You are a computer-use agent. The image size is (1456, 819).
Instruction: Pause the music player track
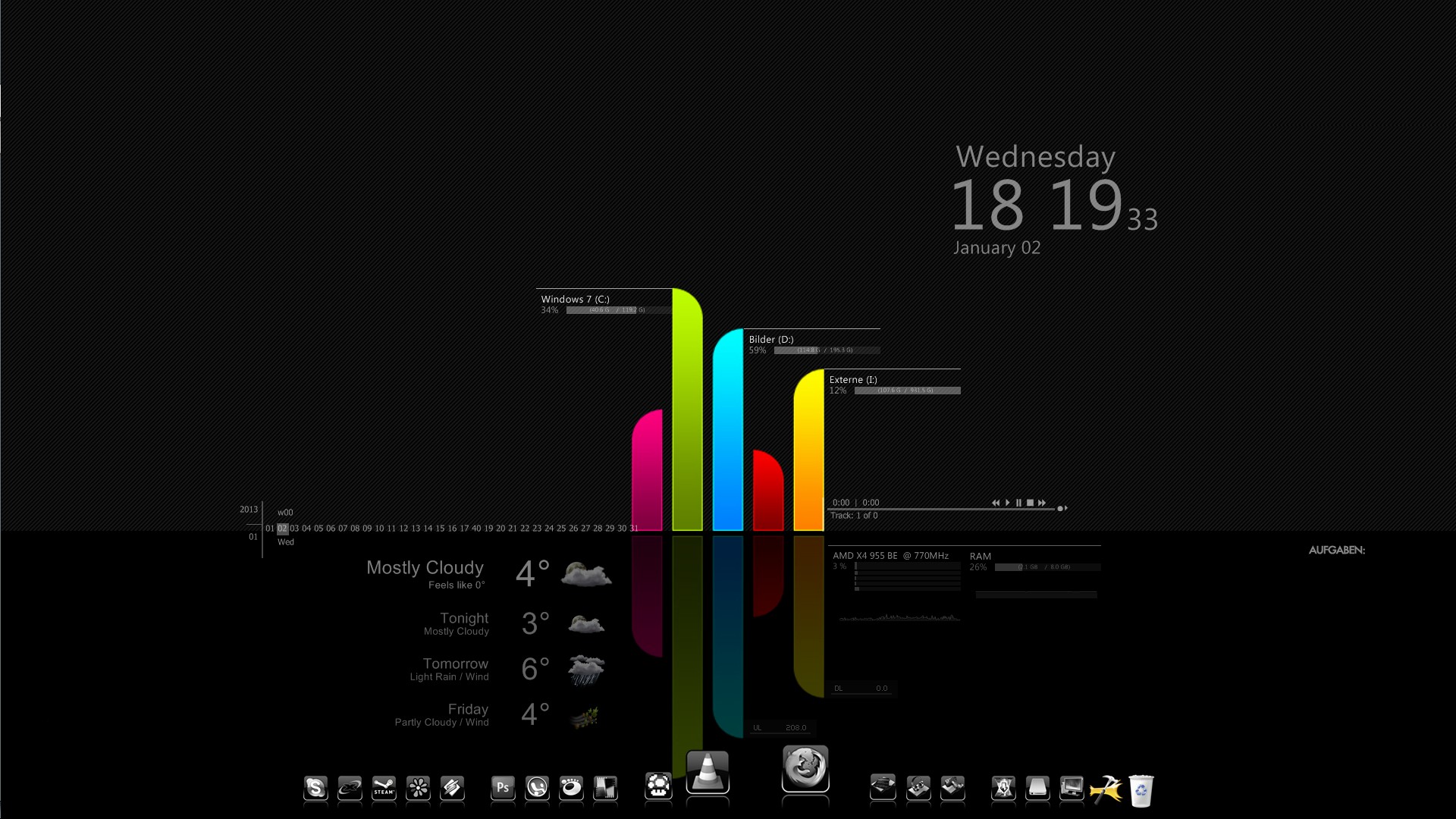[x=1018, y=503]
